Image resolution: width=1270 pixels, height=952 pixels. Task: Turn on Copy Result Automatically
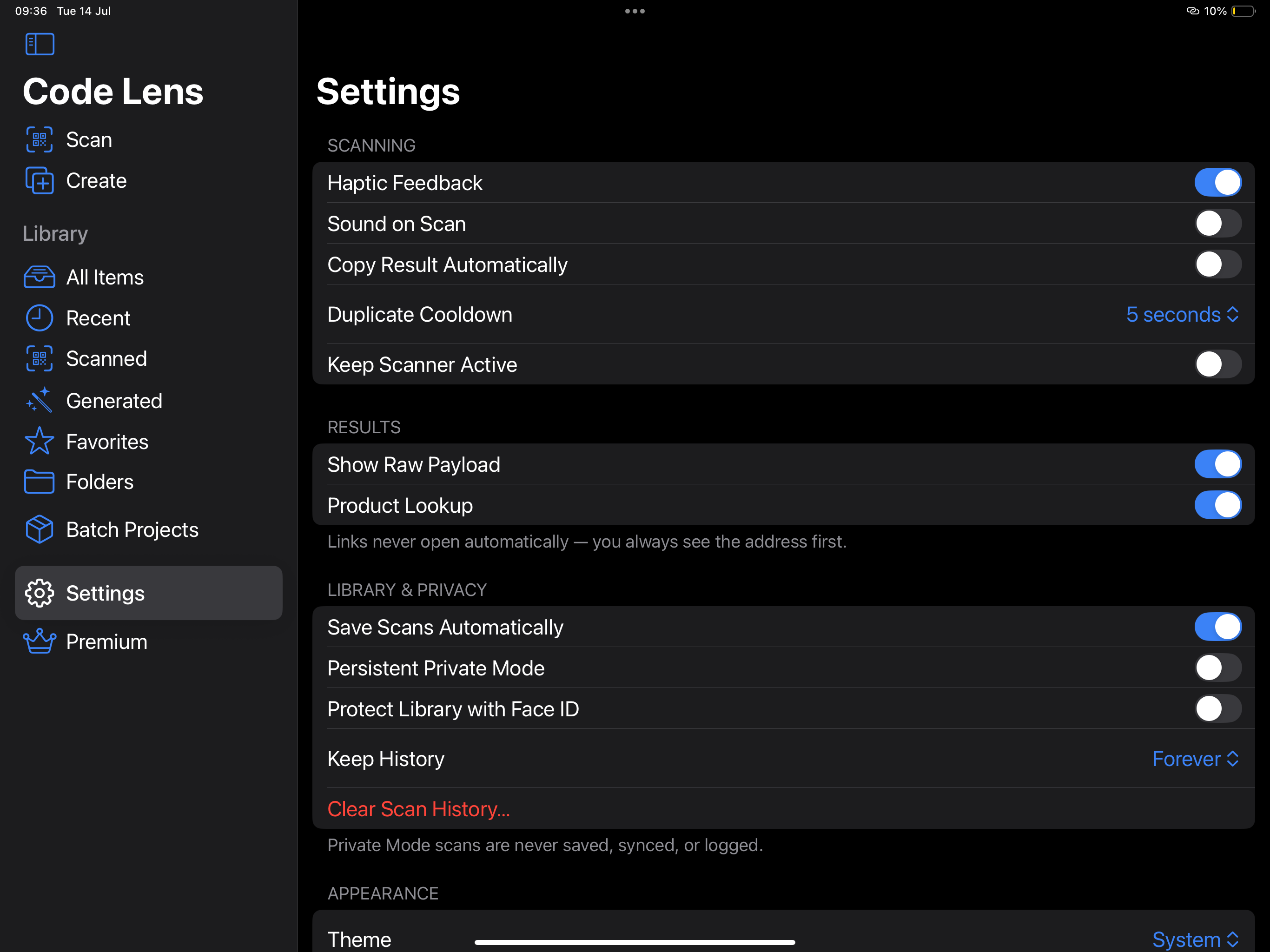coord(1218,264)
